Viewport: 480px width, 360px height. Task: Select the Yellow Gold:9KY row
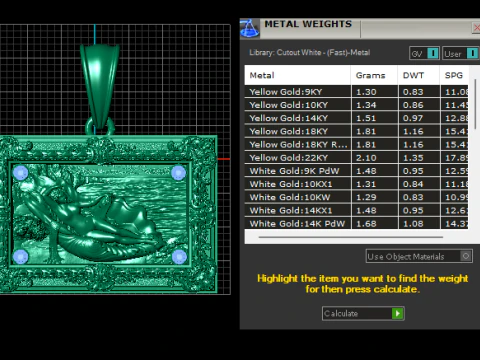pos(356,92)
